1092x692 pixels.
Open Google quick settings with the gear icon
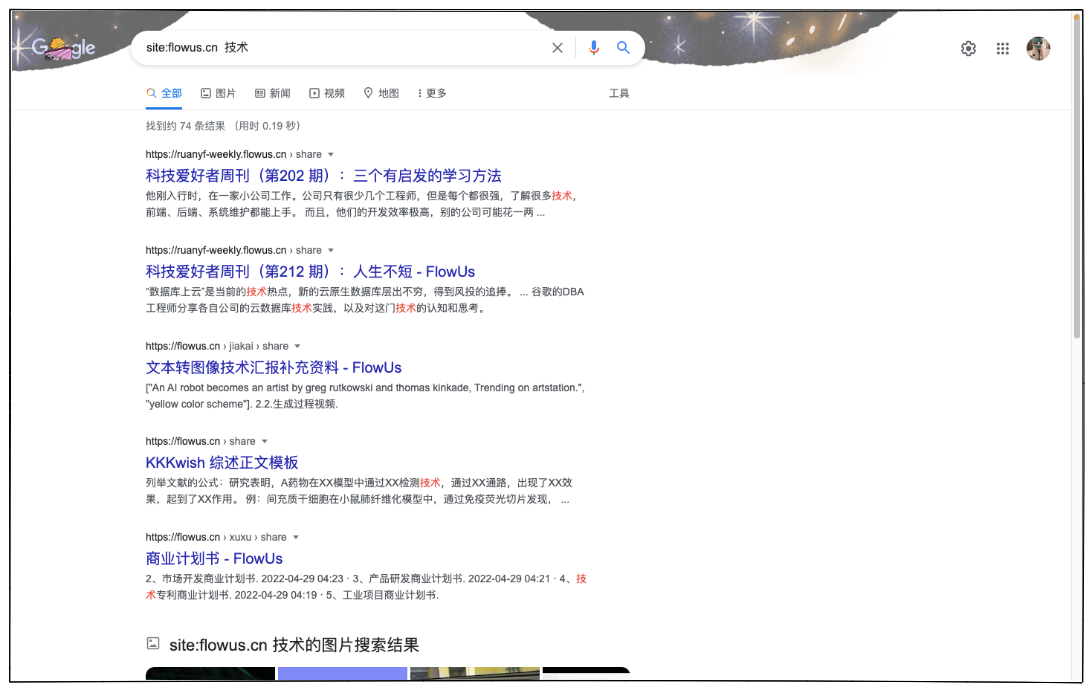click(x=967, y=47)
